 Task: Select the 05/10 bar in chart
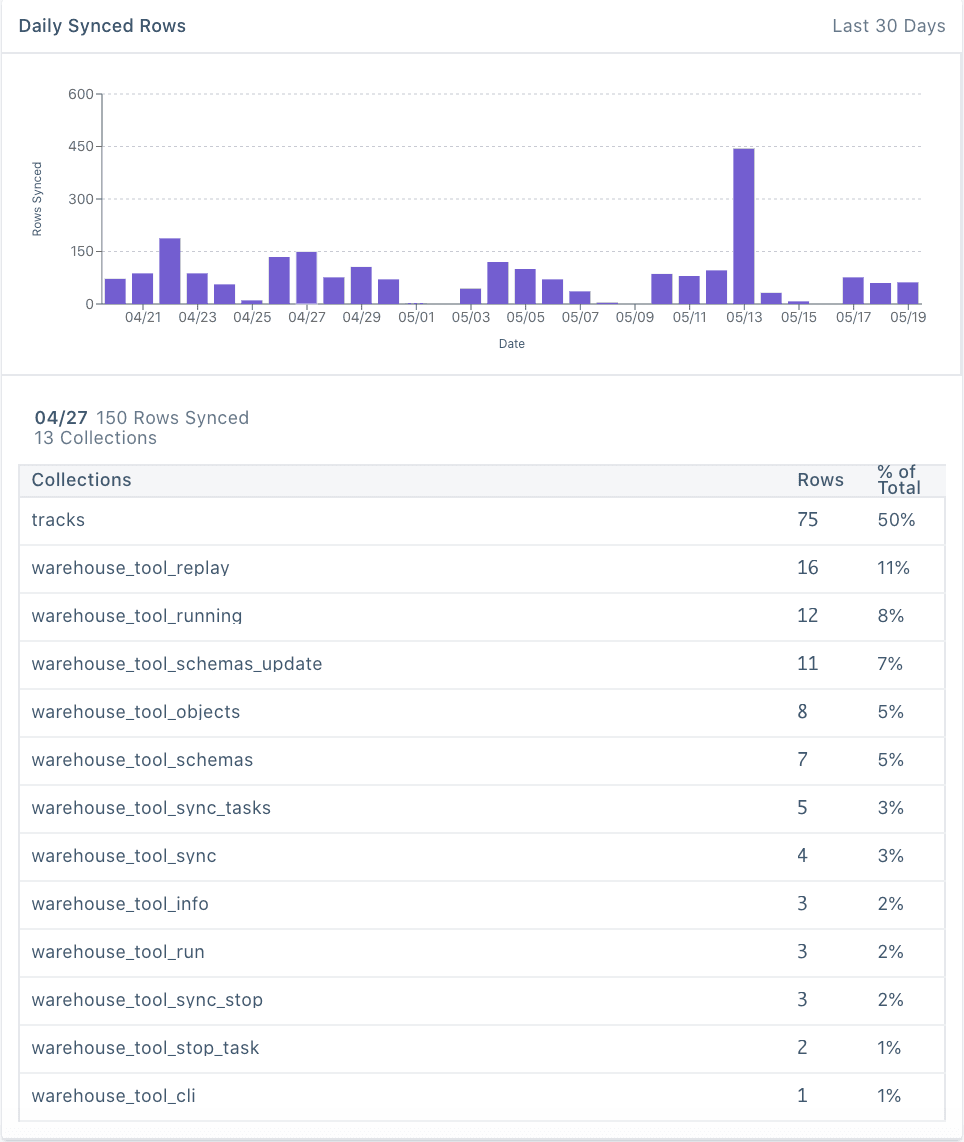pyautogui.click(x=662, y=289)
